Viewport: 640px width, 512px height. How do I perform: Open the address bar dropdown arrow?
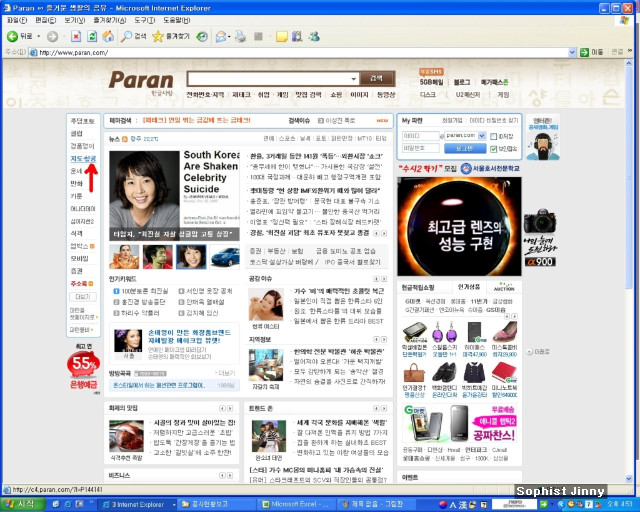click(x=572, y=52)
